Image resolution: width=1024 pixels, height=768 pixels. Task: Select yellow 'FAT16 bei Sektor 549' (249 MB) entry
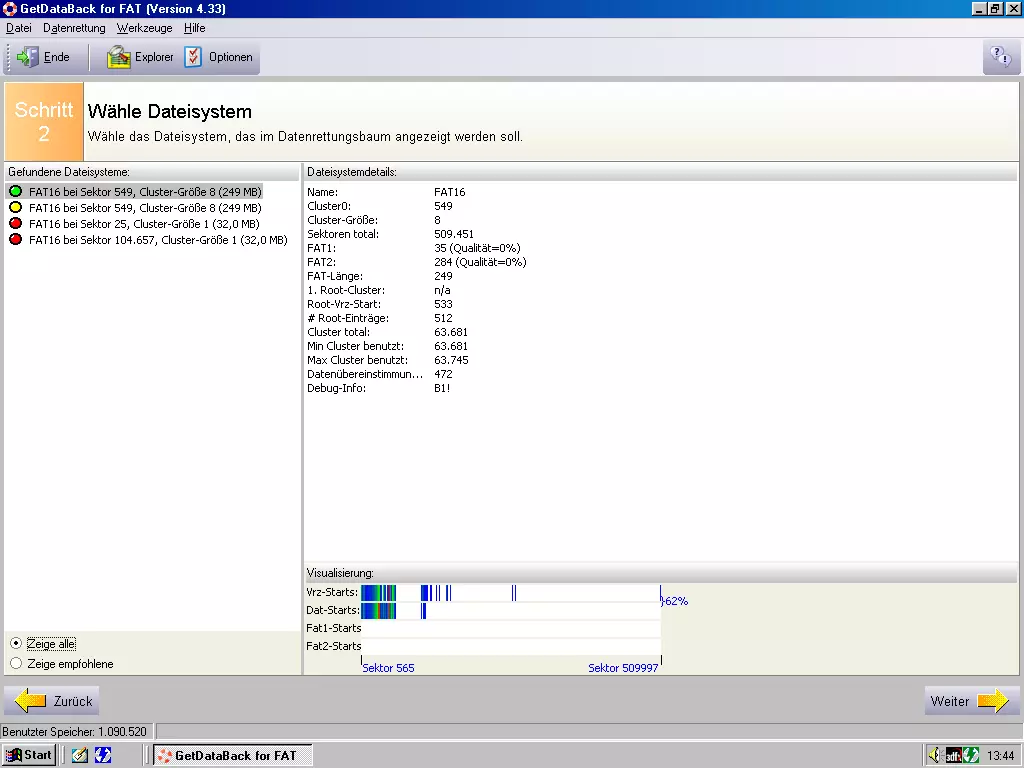pyautogui.click(x=145, y=208)
